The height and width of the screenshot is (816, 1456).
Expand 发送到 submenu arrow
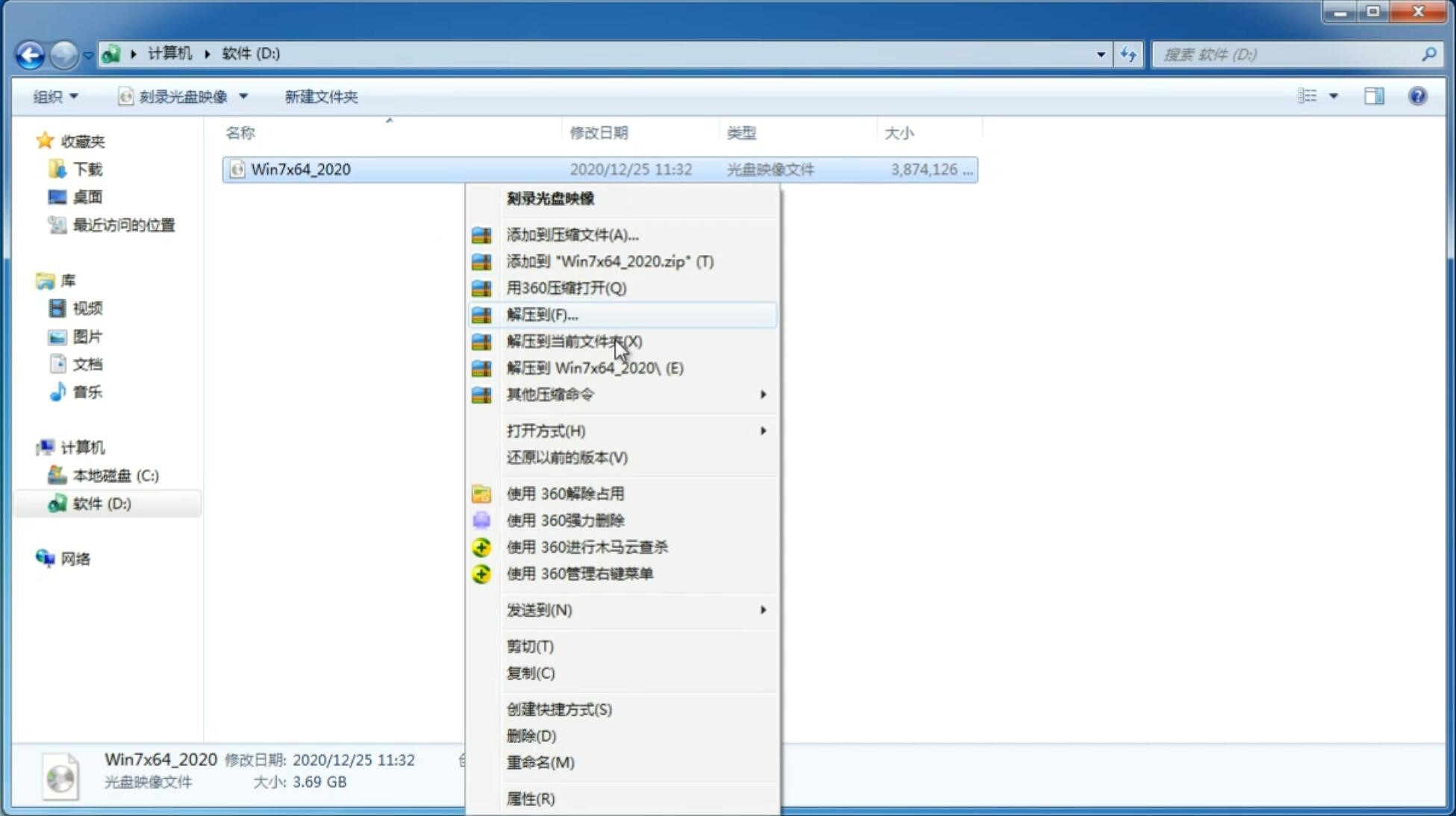[x=762, y=610]
